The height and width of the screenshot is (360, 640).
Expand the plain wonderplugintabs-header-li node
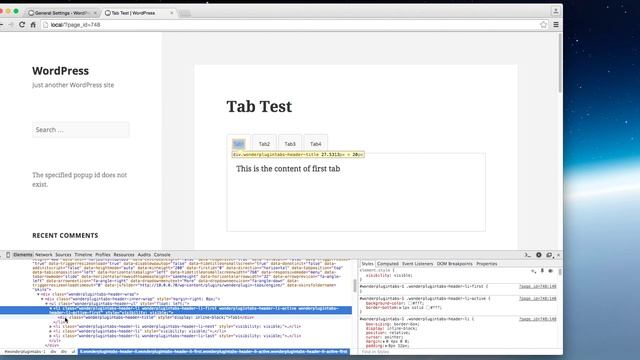click(x=51, y=331)
